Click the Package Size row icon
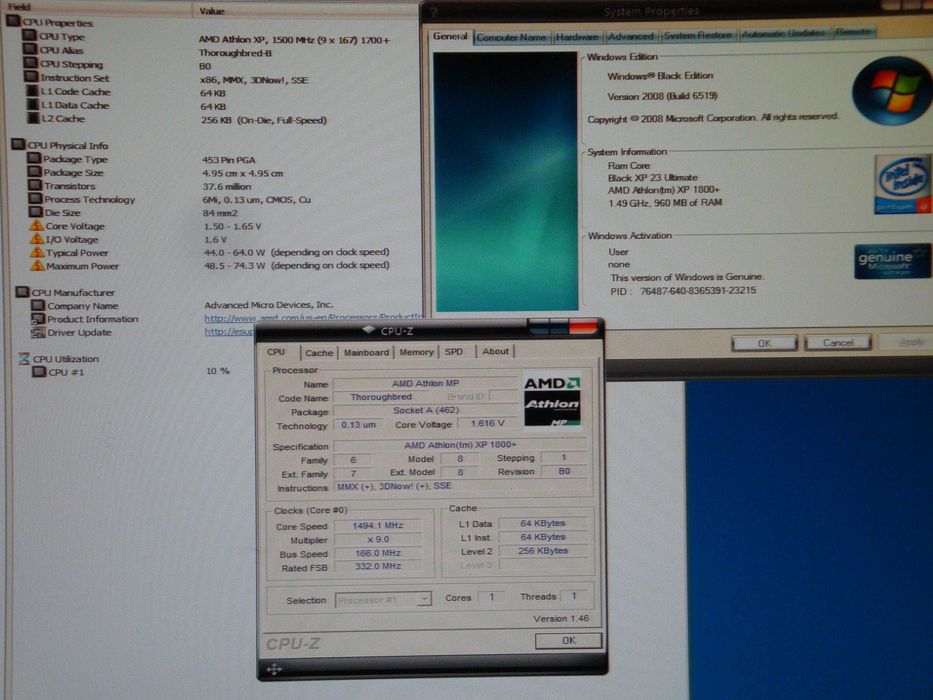The height and width of the screenshot is (700, 933). 35,171
